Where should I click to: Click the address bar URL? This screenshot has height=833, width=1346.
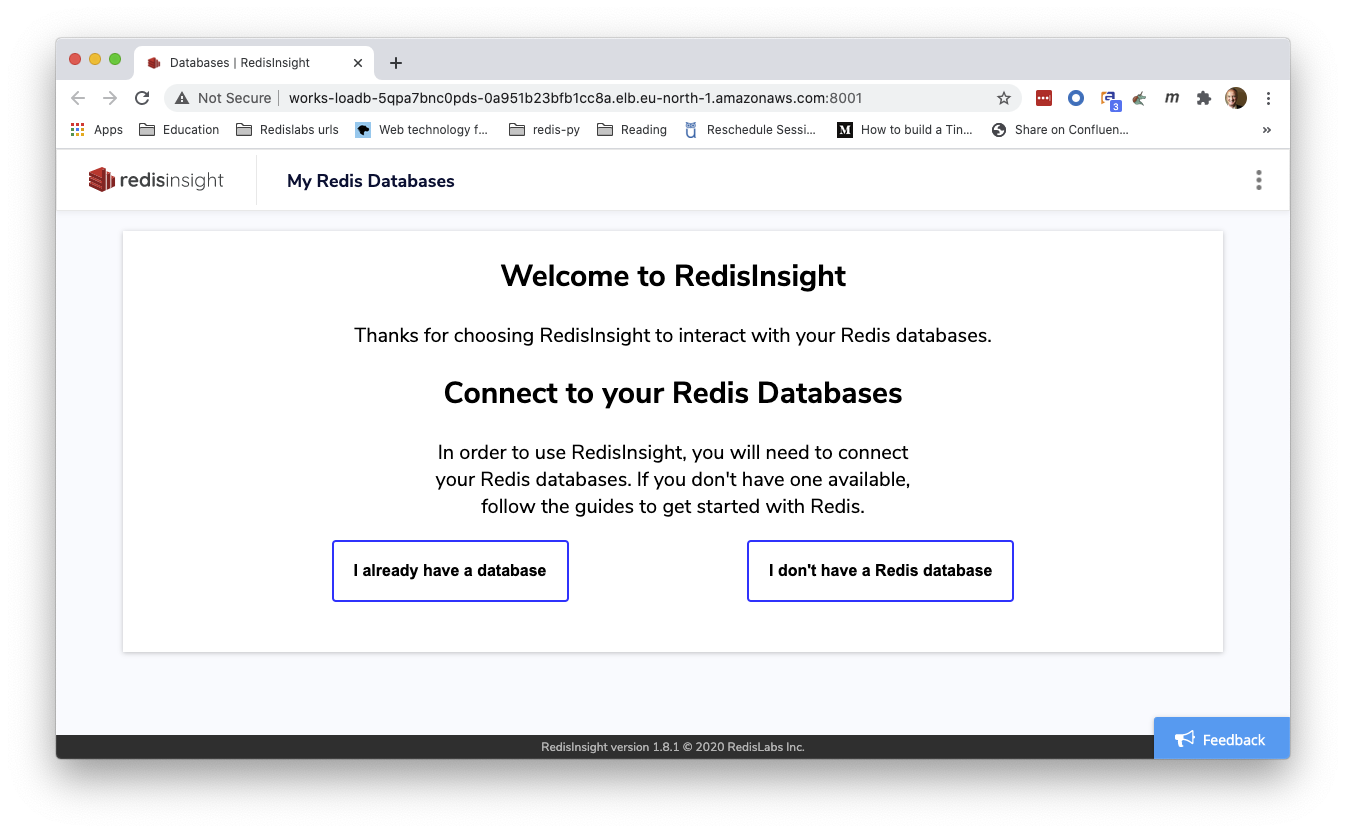[x=575, y=98]
